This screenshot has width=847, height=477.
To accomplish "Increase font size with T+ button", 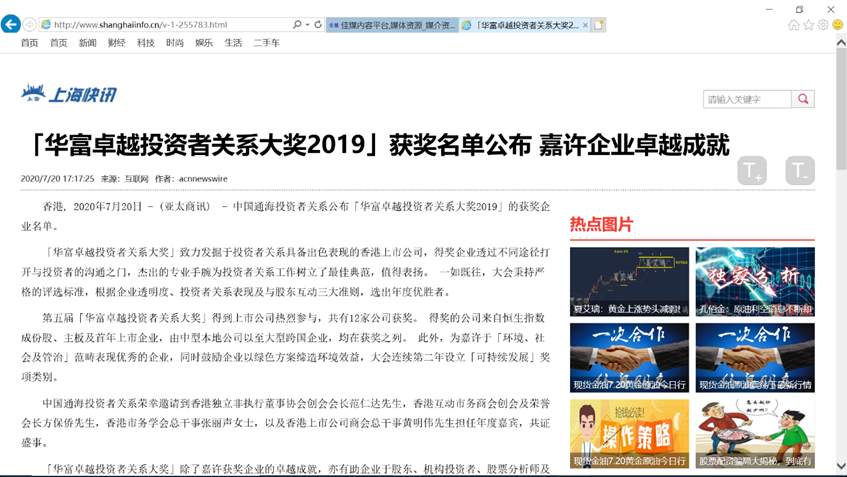I will click(752, 171).
